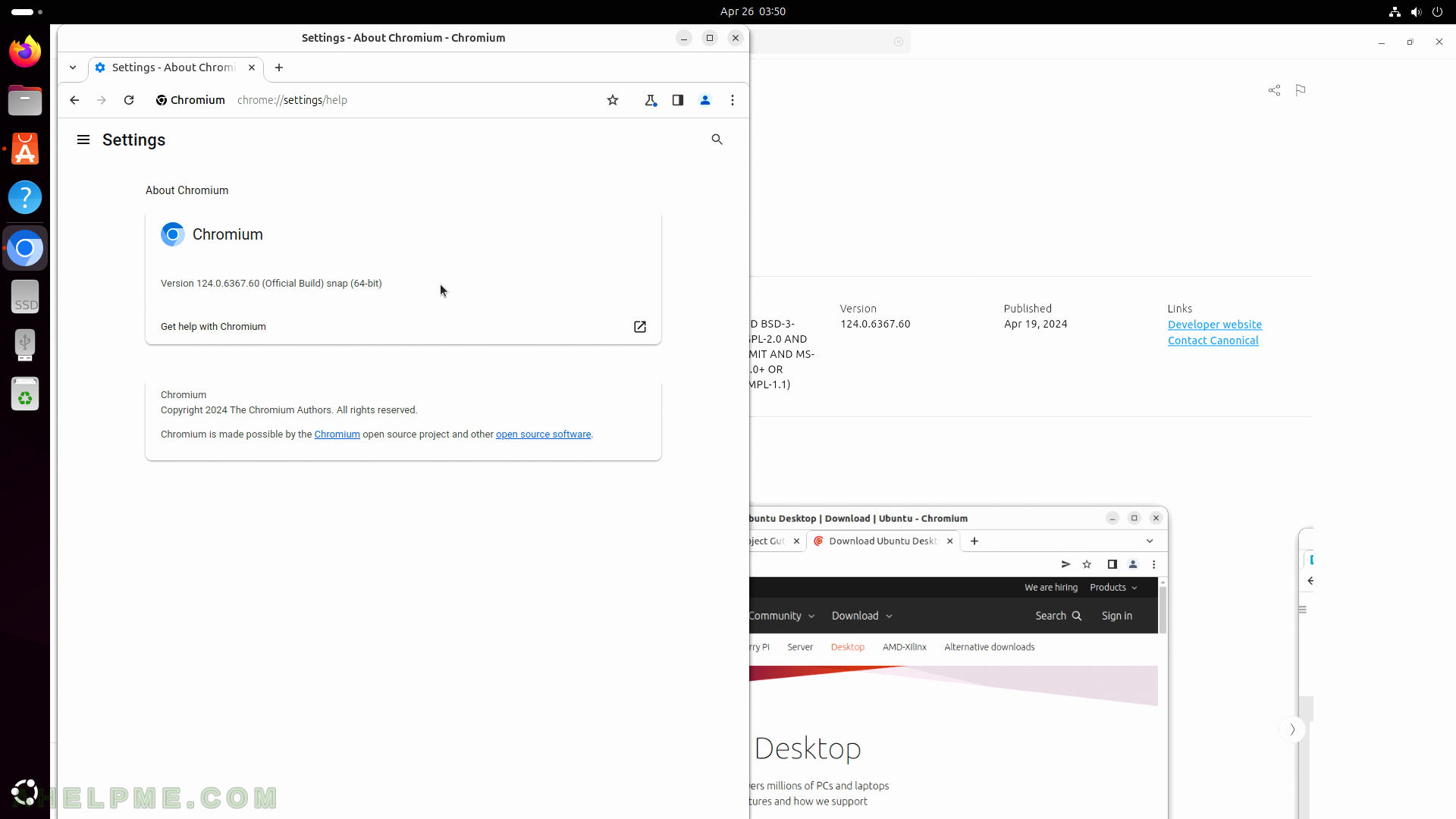Open Activities workspace indicator

tap(27, 11)
